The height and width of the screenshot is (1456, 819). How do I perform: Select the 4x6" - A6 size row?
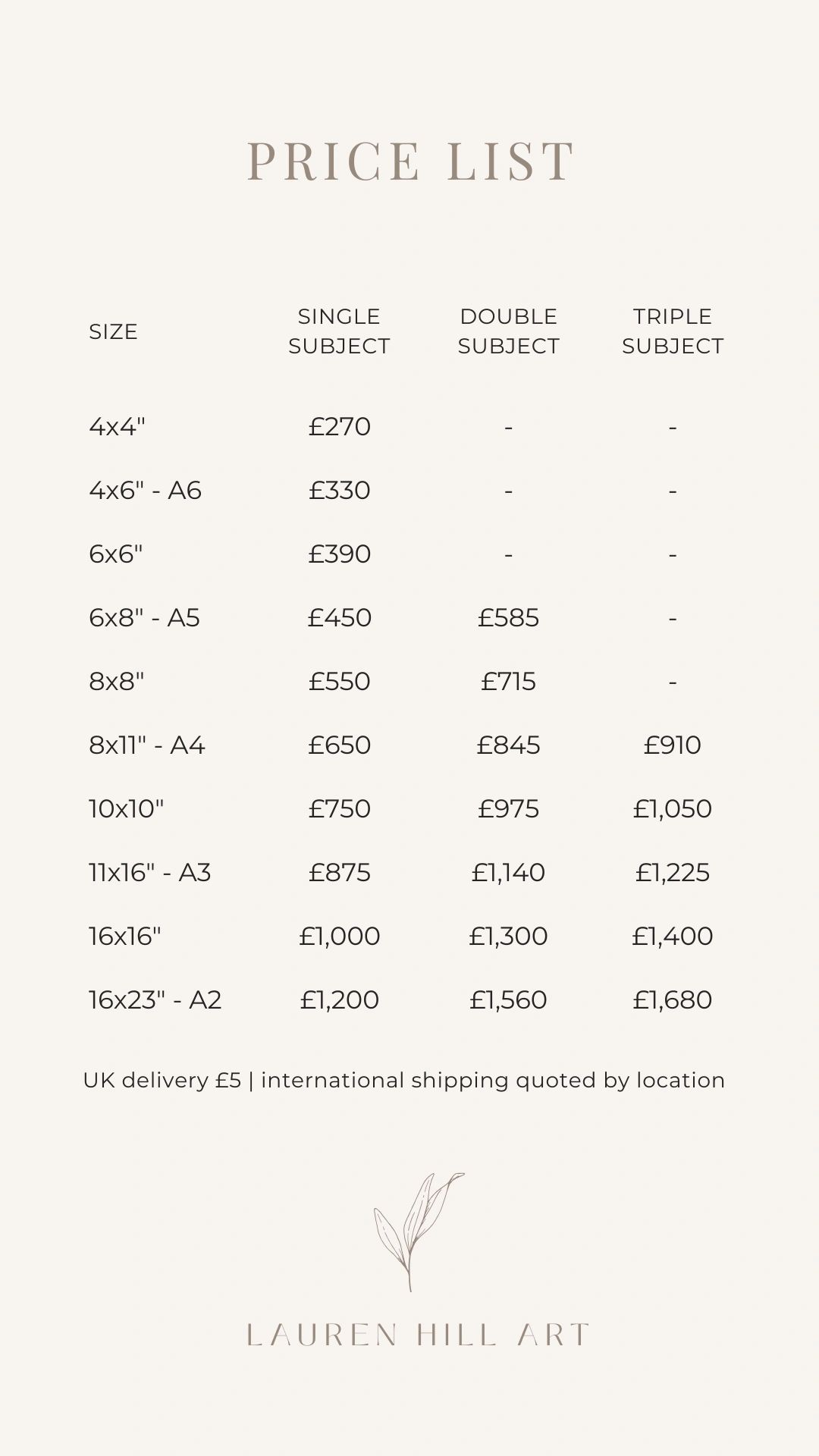409,490
